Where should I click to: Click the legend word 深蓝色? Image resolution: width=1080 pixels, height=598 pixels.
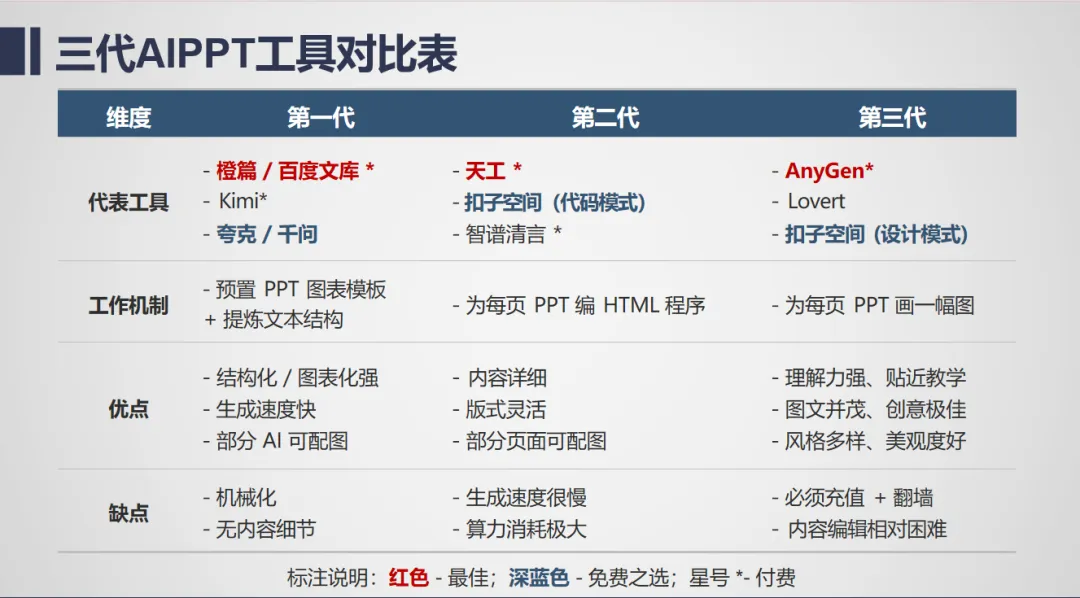point(539,577)
